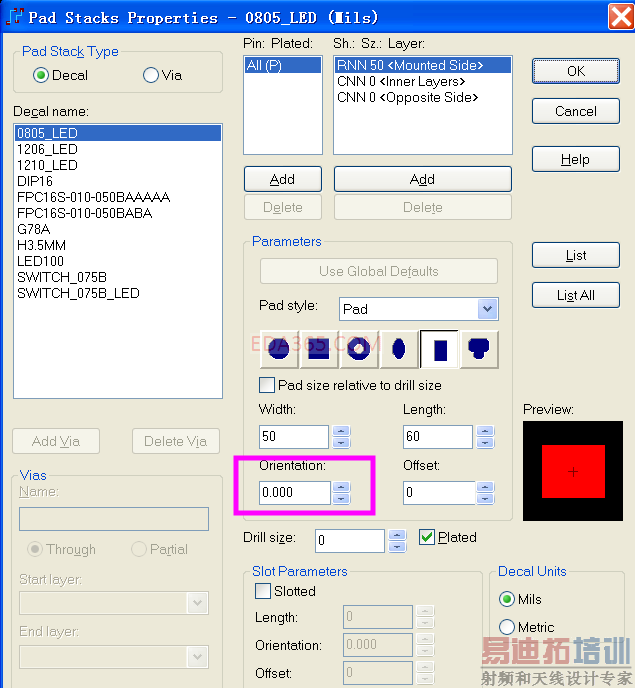Click the pad Preview image
This screenshot has height=688, width=635.
573,471
